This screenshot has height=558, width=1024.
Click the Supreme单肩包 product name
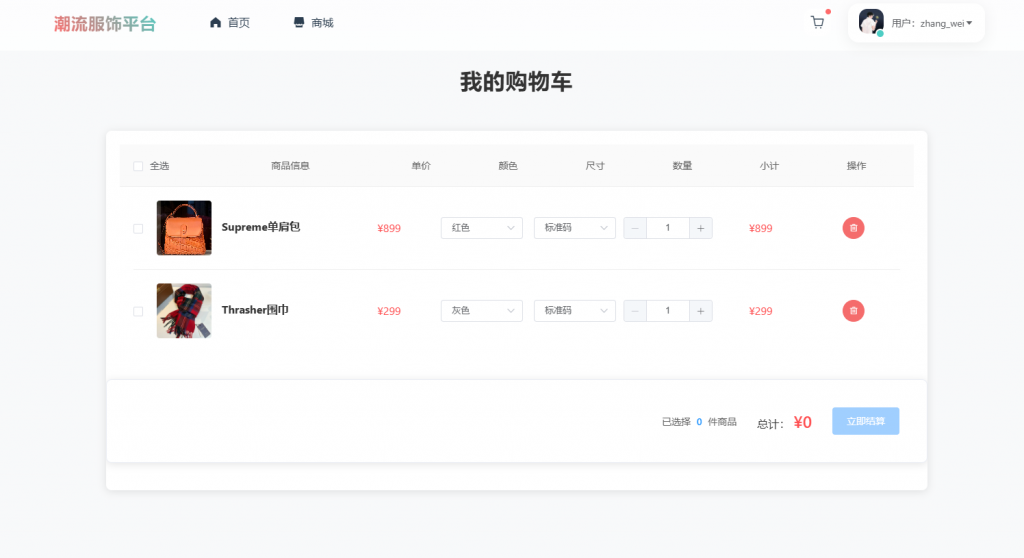pyautogui.click(x=261, y=227)
